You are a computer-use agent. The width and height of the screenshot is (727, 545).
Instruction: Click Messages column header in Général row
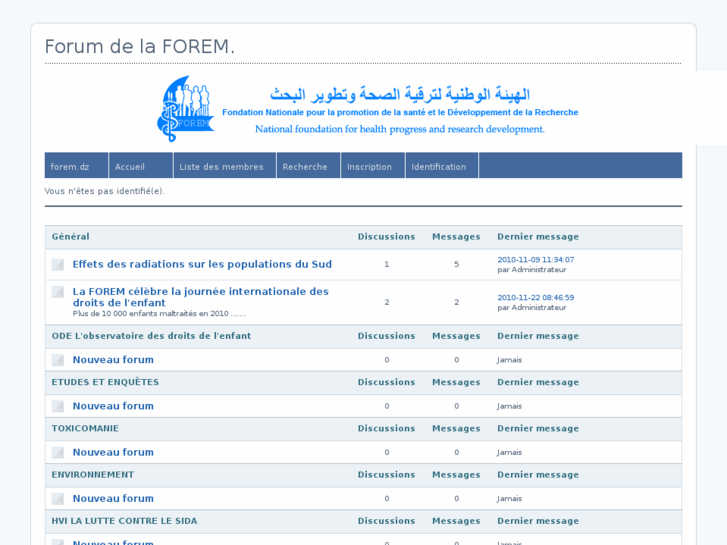coord(456,237)
